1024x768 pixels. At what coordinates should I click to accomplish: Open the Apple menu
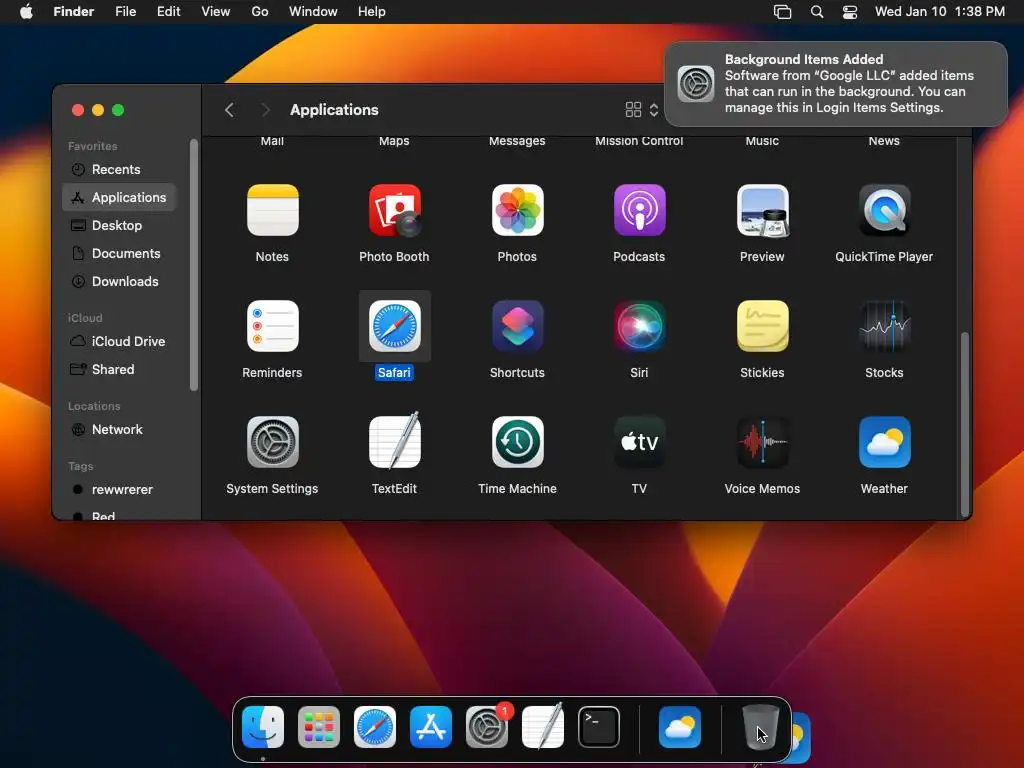26,12
